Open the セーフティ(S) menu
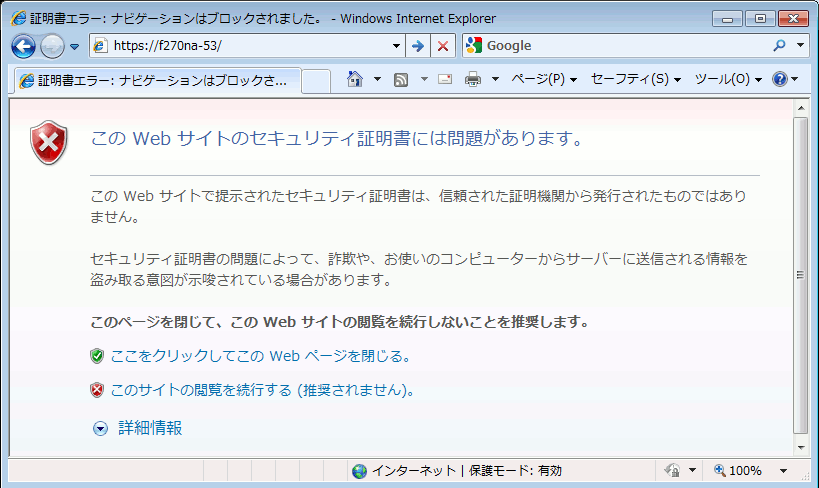Viewport: 819px width, 488px height. point(635,79)
